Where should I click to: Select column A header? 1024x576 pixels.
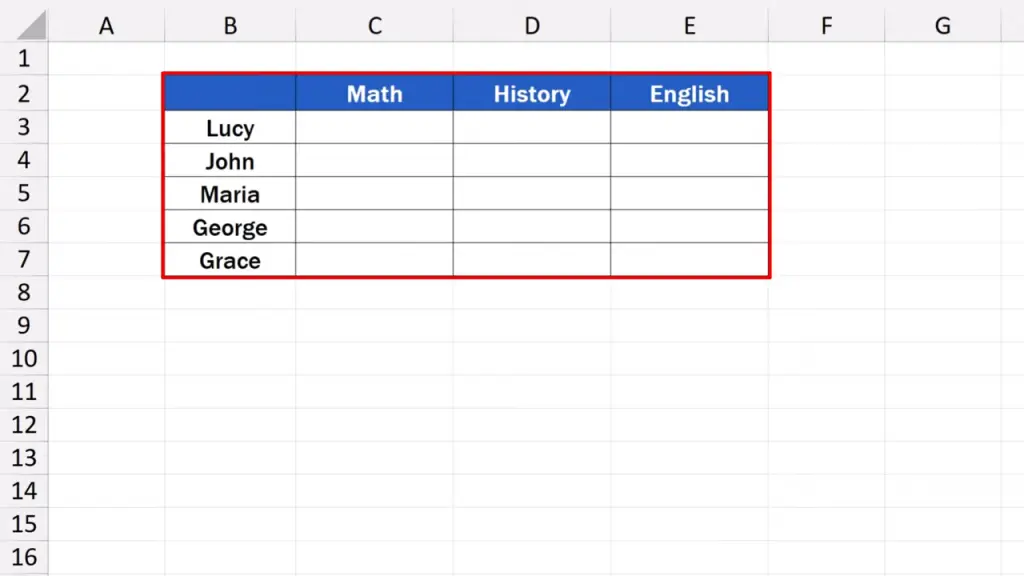point(106,26)
